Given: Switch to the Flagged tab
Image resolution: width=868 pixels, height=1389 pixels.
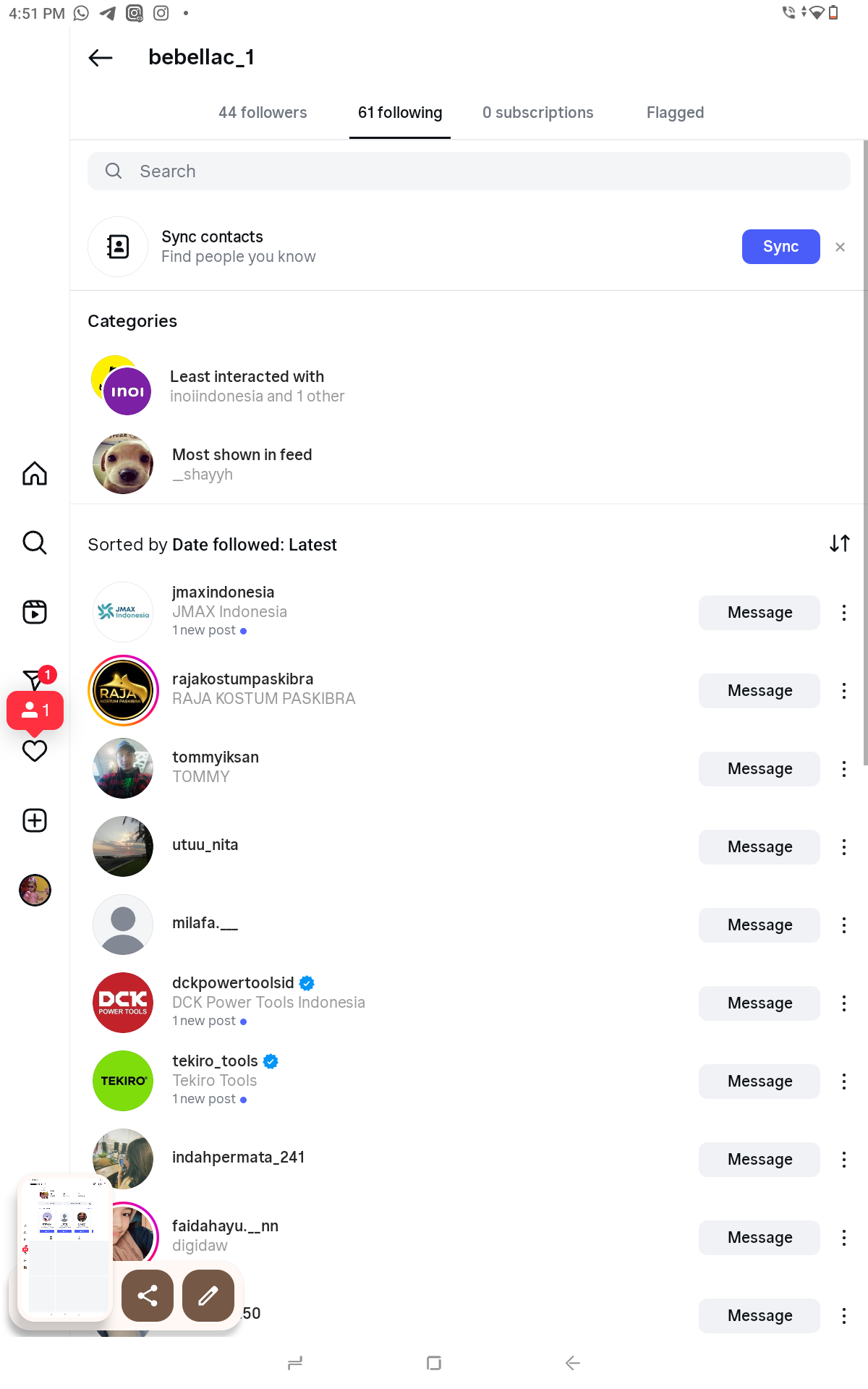Looking at the screenshot, I should pos(675,113).
